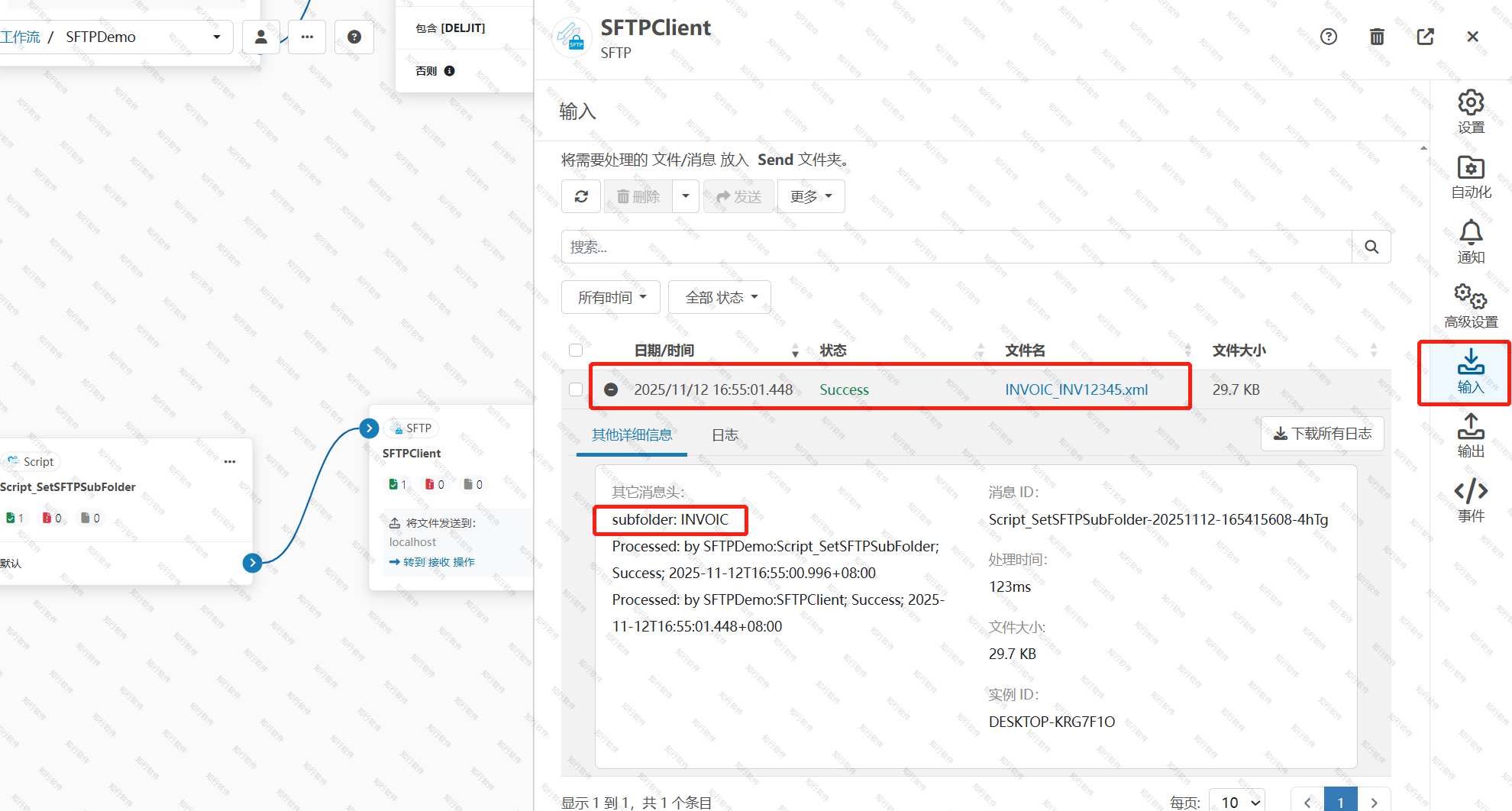The width and height of the screenshot is (1512, 811).
Task: Focus the 搜索 search input field
Action: (957, 247)
